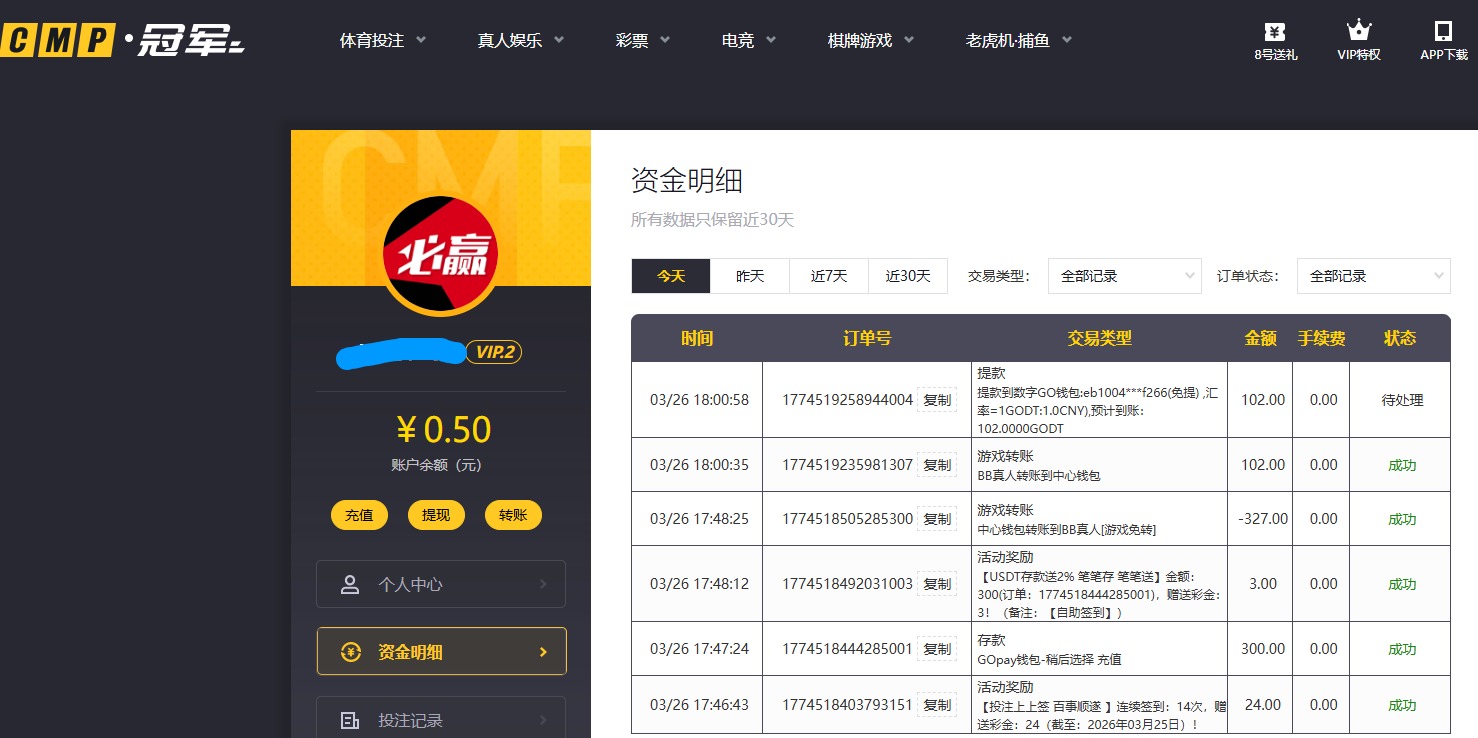Click the 提现 withdraw button
1478x738 pixels.
pos(436,515)
